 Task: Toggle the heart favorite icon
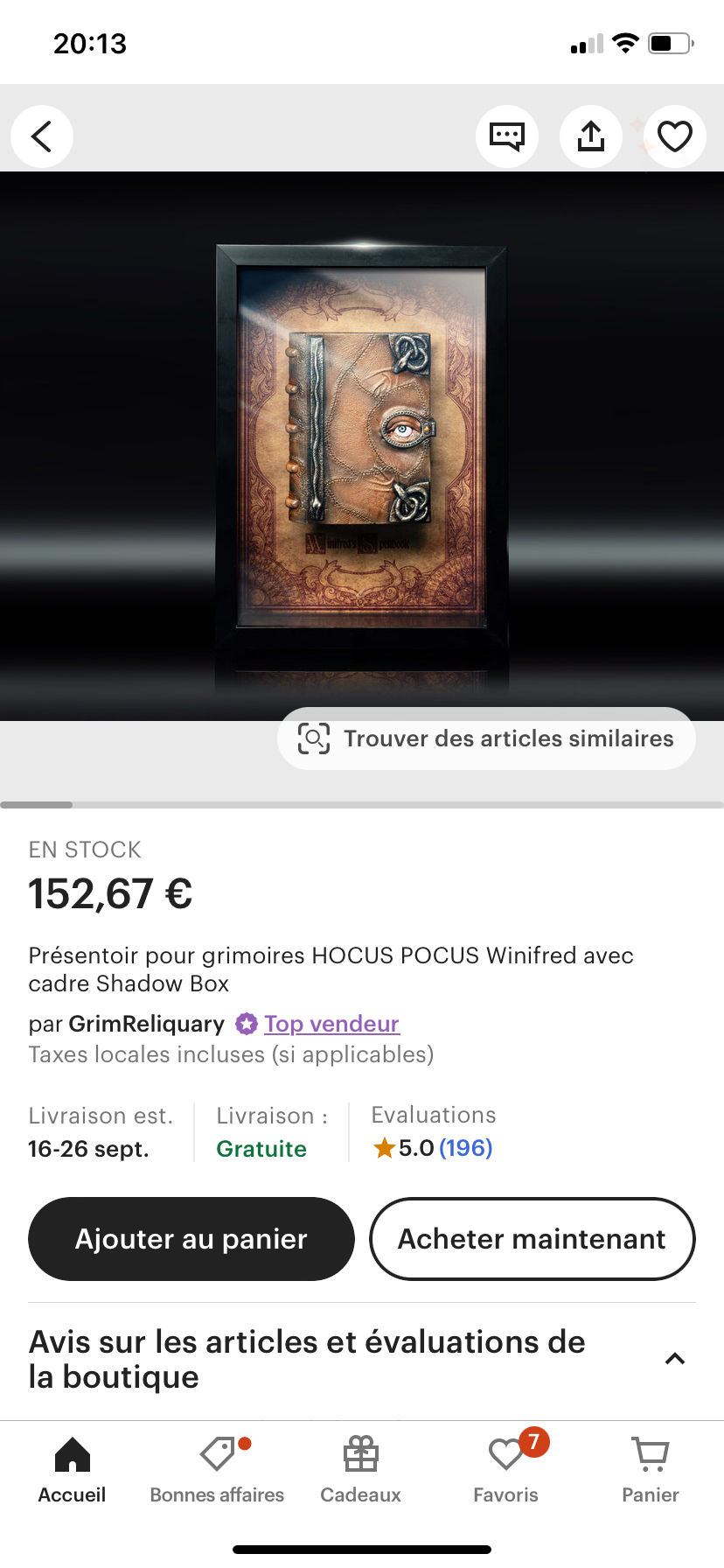[x=675, y=136]
